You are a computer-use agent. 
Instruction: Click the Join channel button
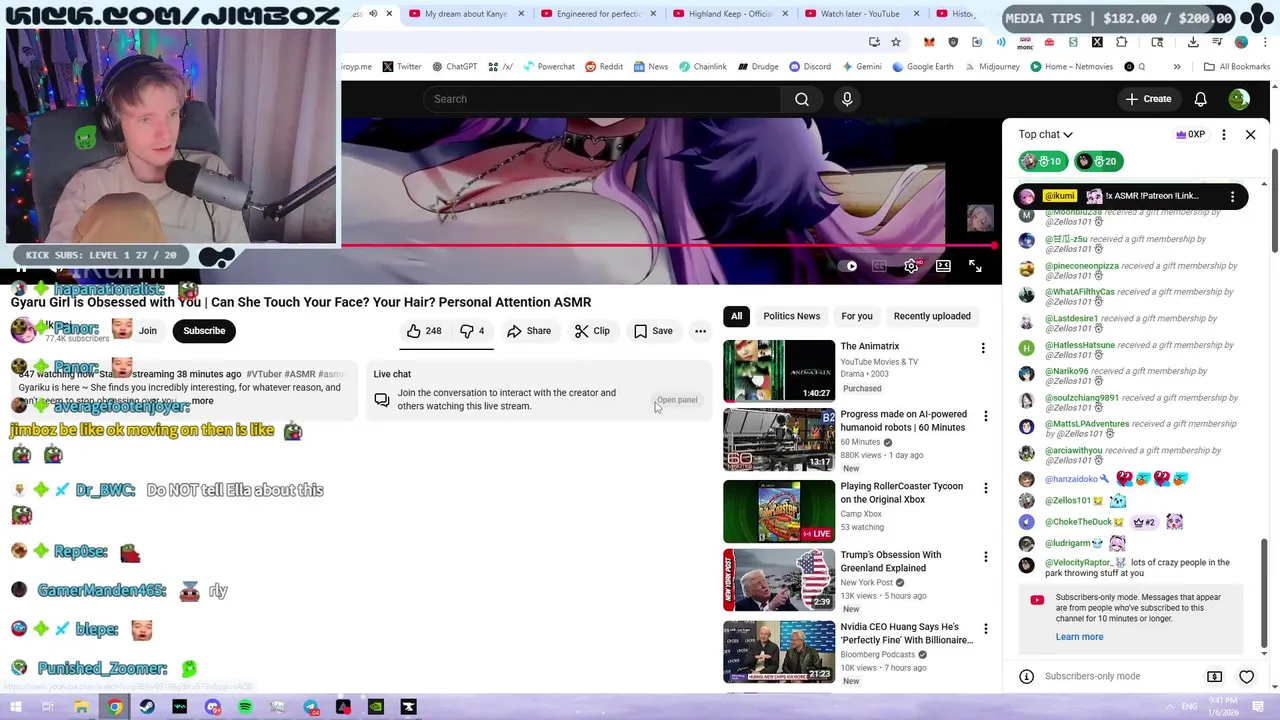point(147,331)
